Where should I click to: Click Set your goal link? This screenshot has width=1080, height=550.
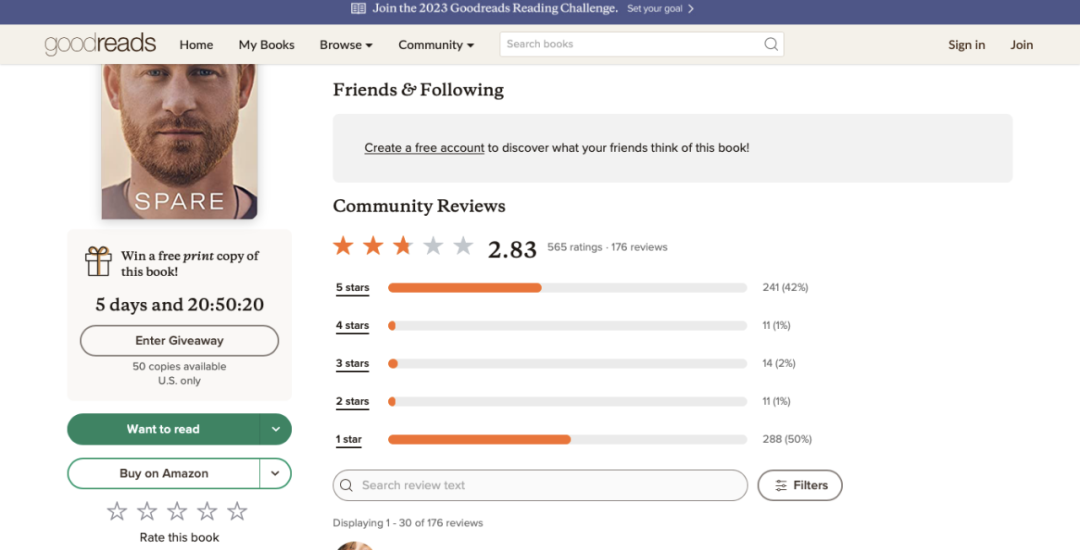click(x=653, y=9)
